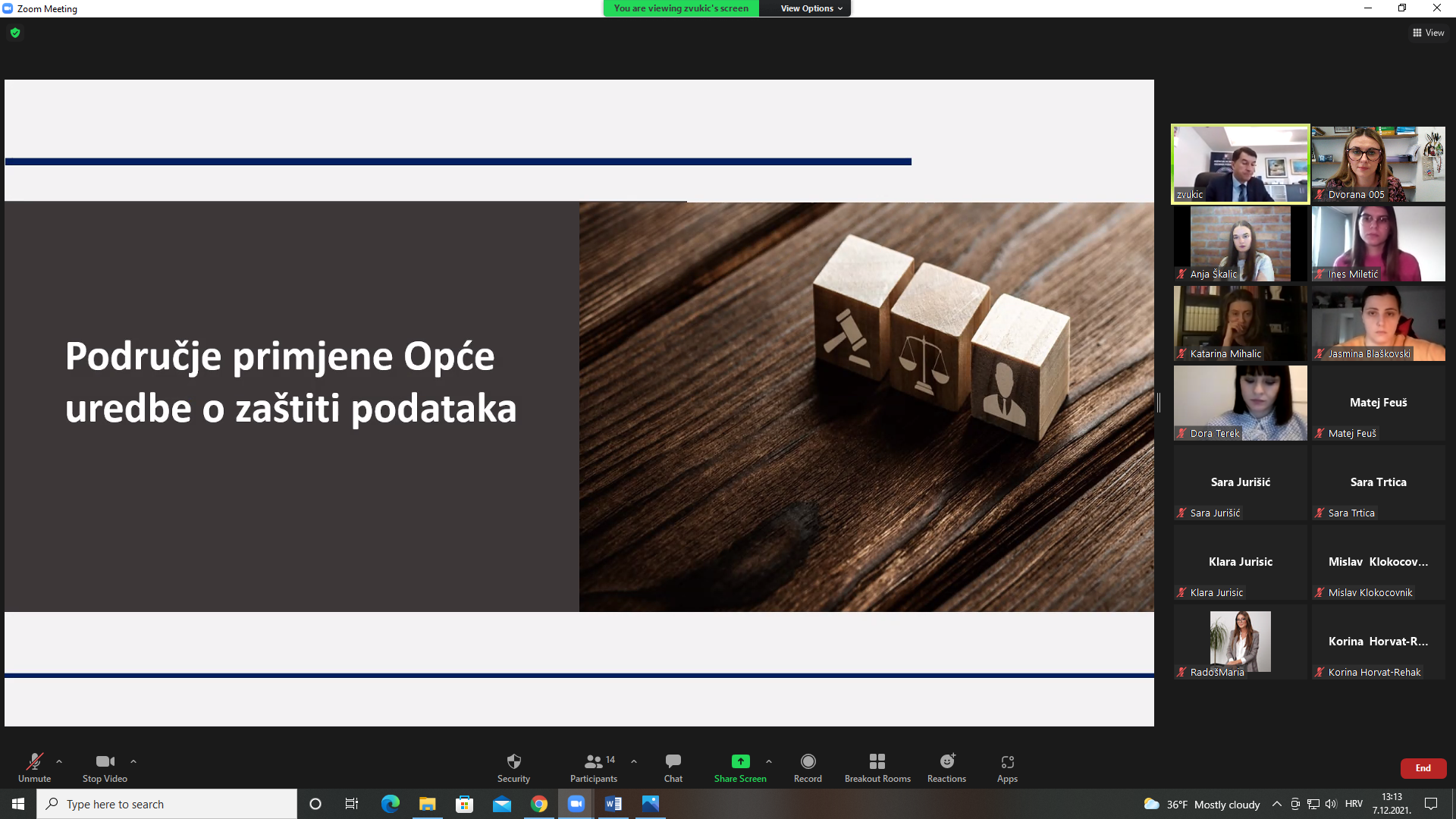The width and height of the screenshot is (1456, 819).
Task: Stop Video camera button
Action: 105,767
